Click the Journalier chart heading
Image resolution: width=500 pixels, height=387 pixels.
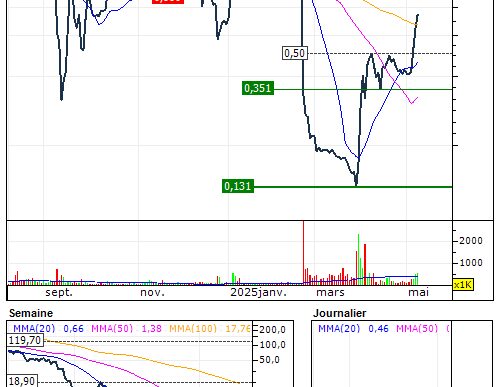tap(339, 313)
